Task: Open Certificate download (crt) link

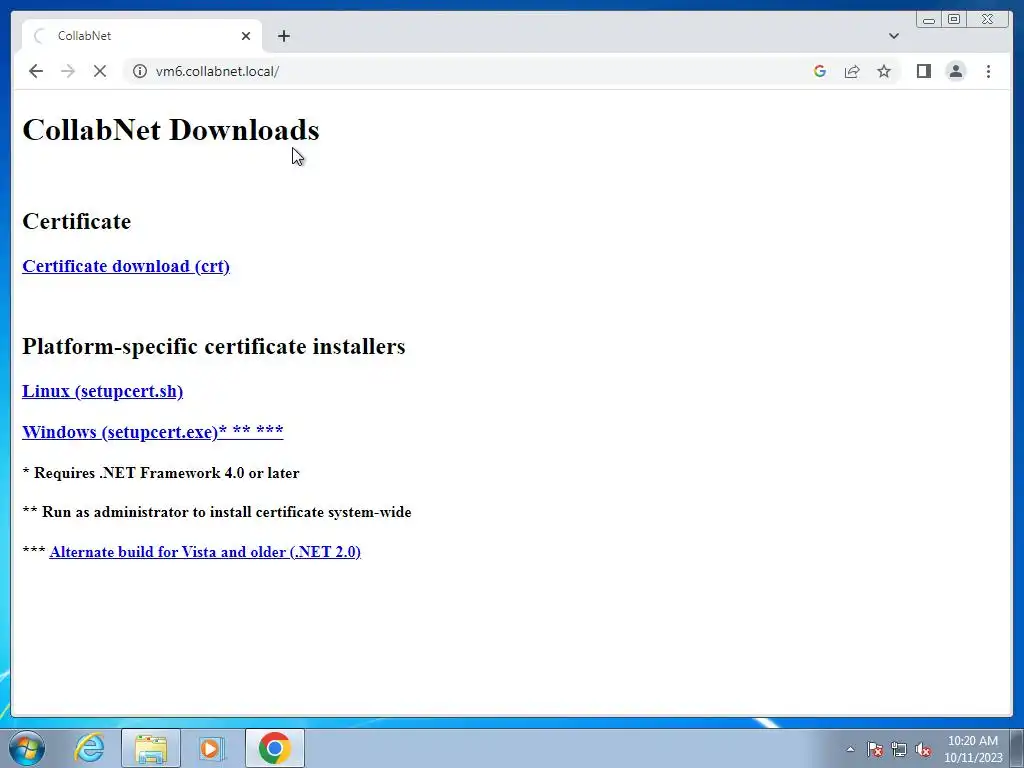Action: 126,266
